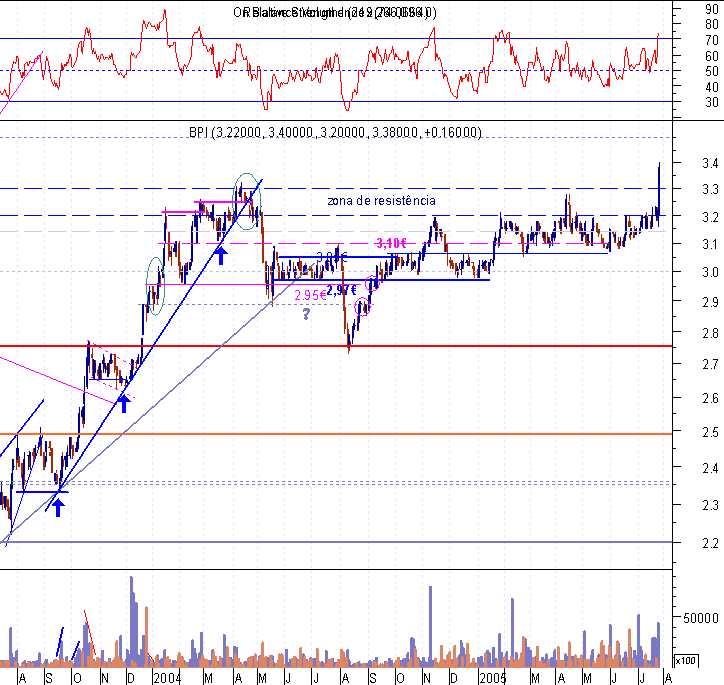This screenshot has width=724, height=685.
Task: Click the purple question mark annotation
Action: pyautogui.click(x=306, y=314)
